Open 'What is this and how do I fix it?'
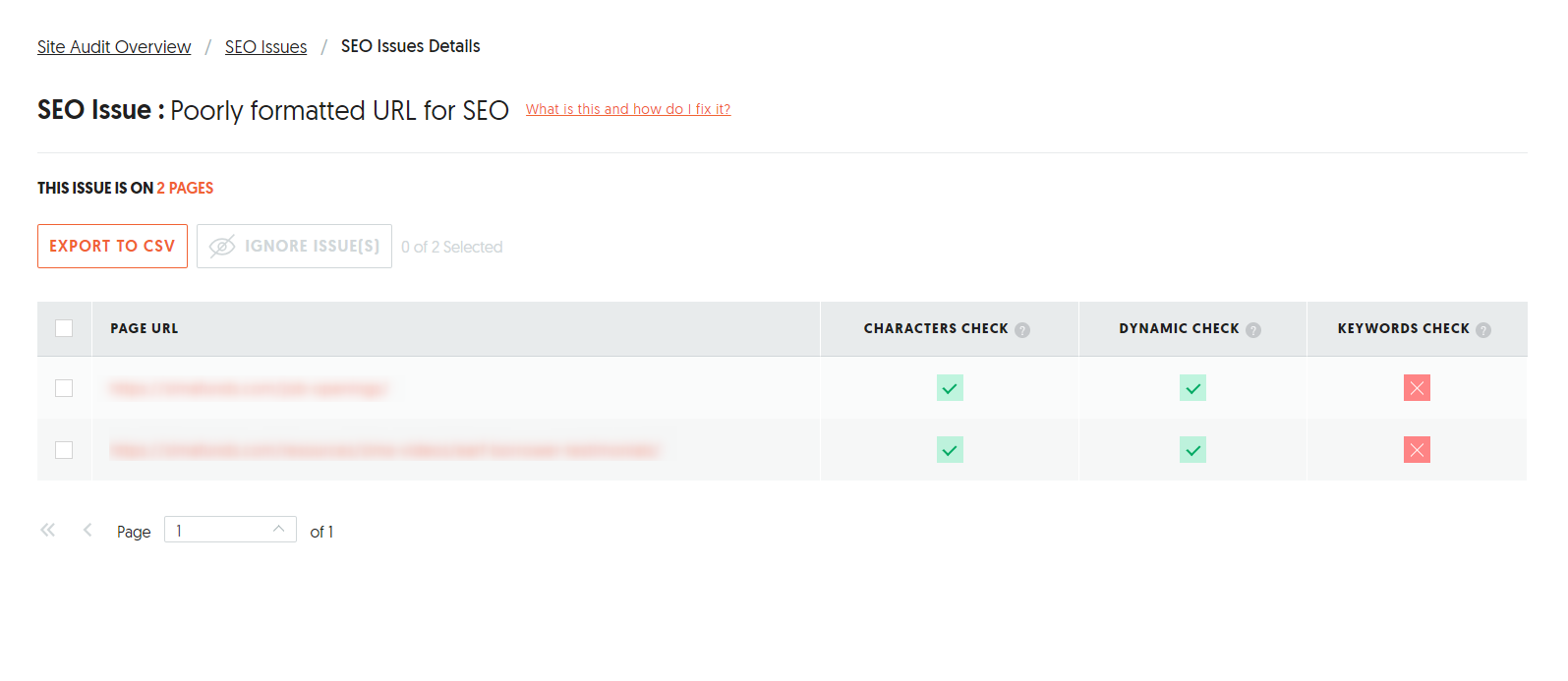Image resolution: width=1568 pixels, height=681 pixels. (627, 109)
